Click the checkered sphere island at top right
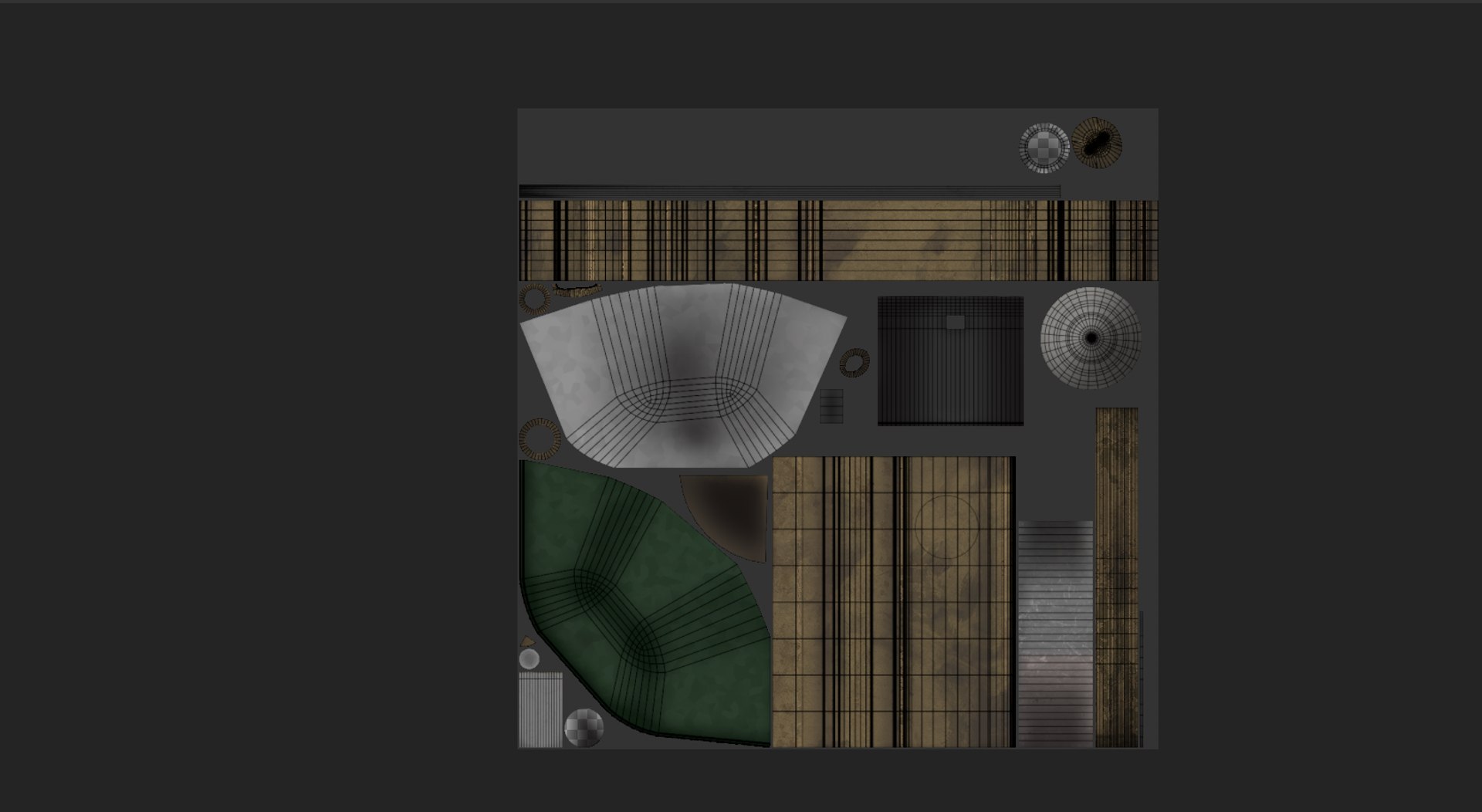Viewport: 1482px width, 812px height. click(1044, 147)
